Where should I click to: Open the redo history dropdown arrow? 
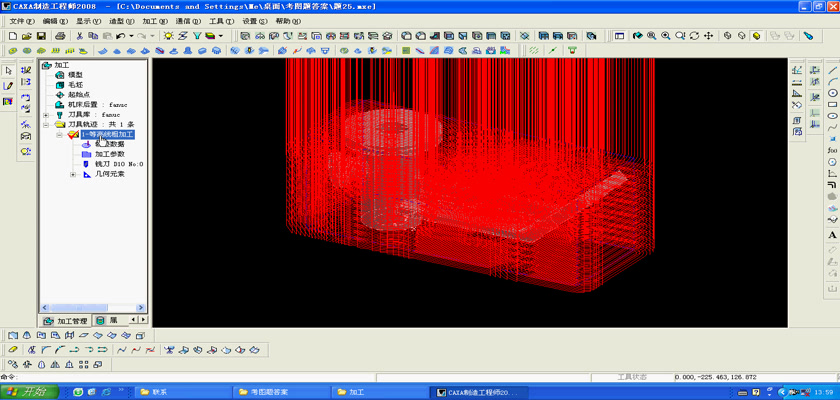point(153,36)
